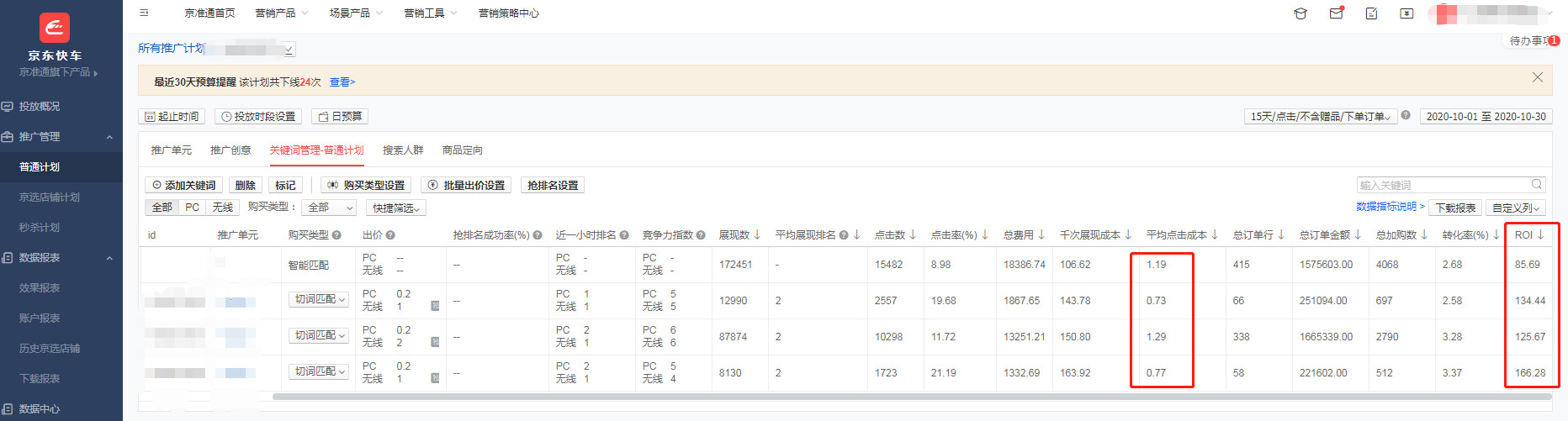Click the graduation cap learning icon
Screen dimensions: 1568x421
tap(1300, 13)
